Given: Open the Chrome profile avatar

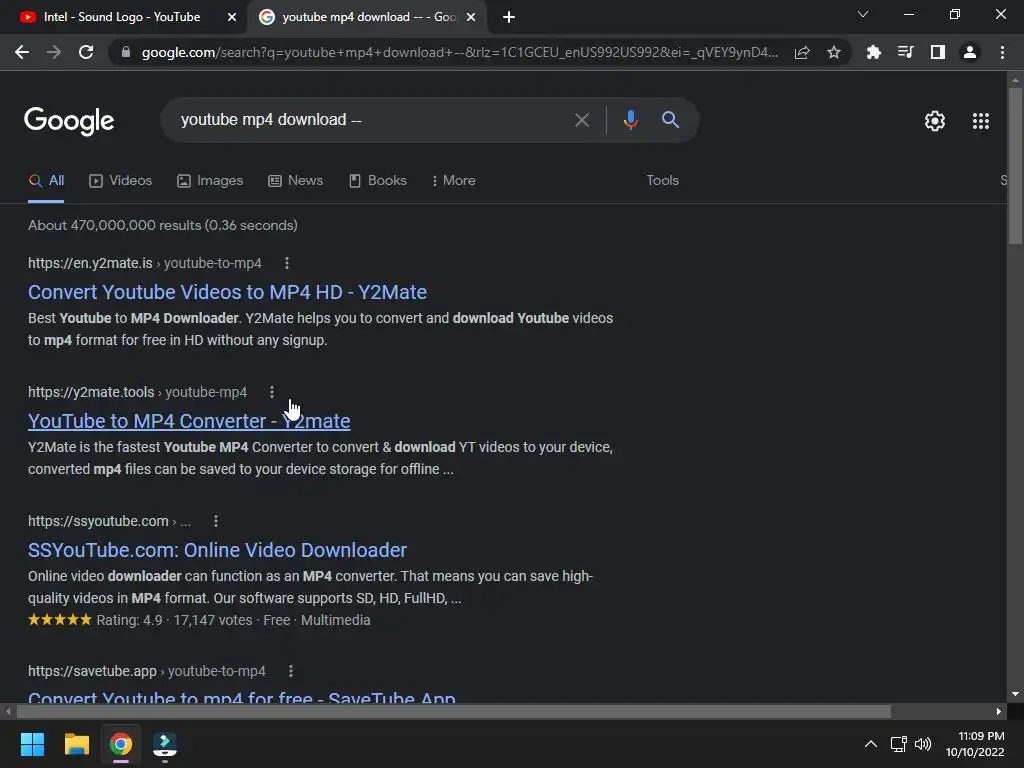Looking at the screenshot, I should coord(970,52).
